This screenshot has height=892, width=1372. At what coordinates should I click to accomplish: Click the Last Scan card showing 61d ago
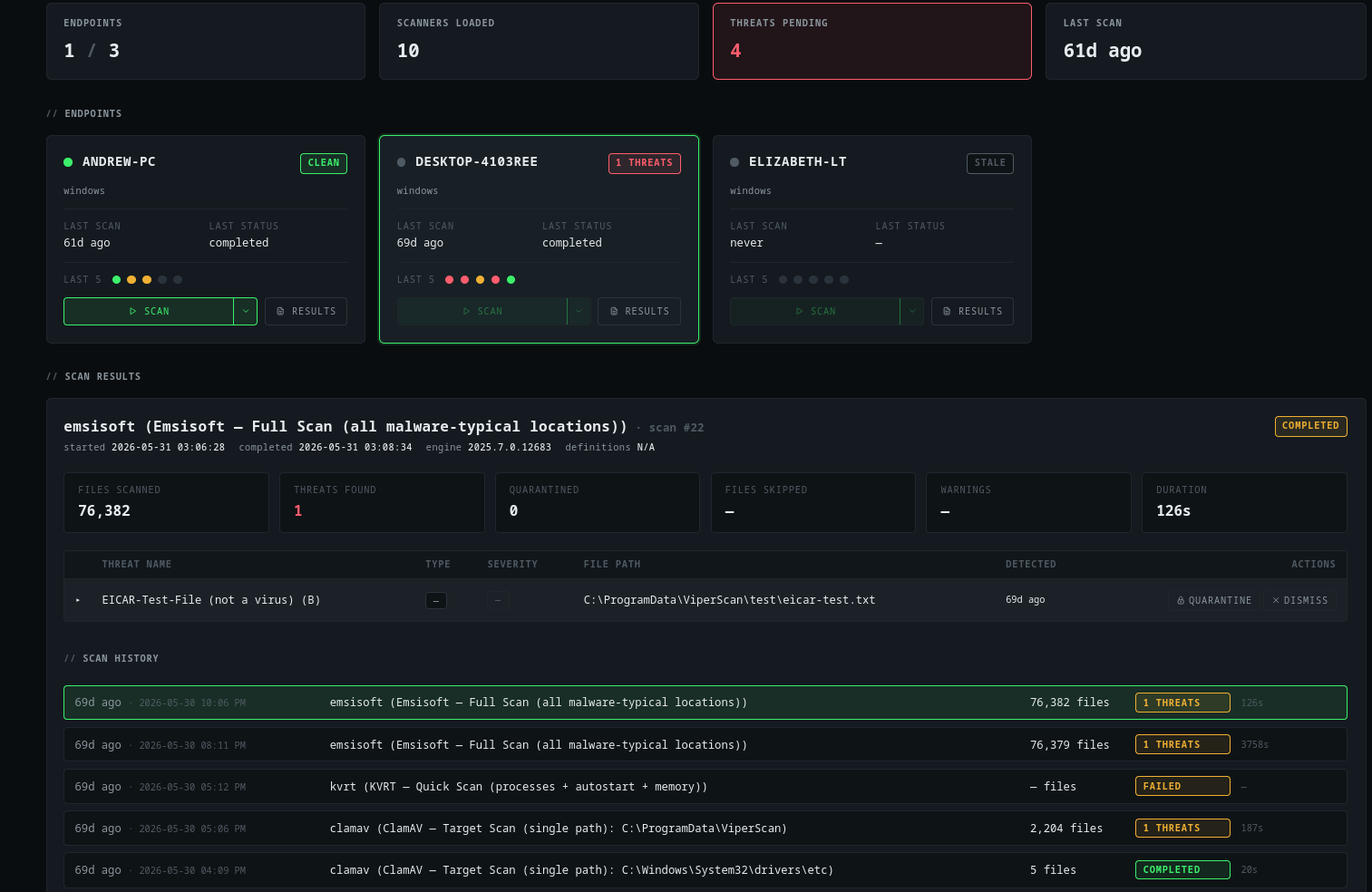click(1206, 41)
